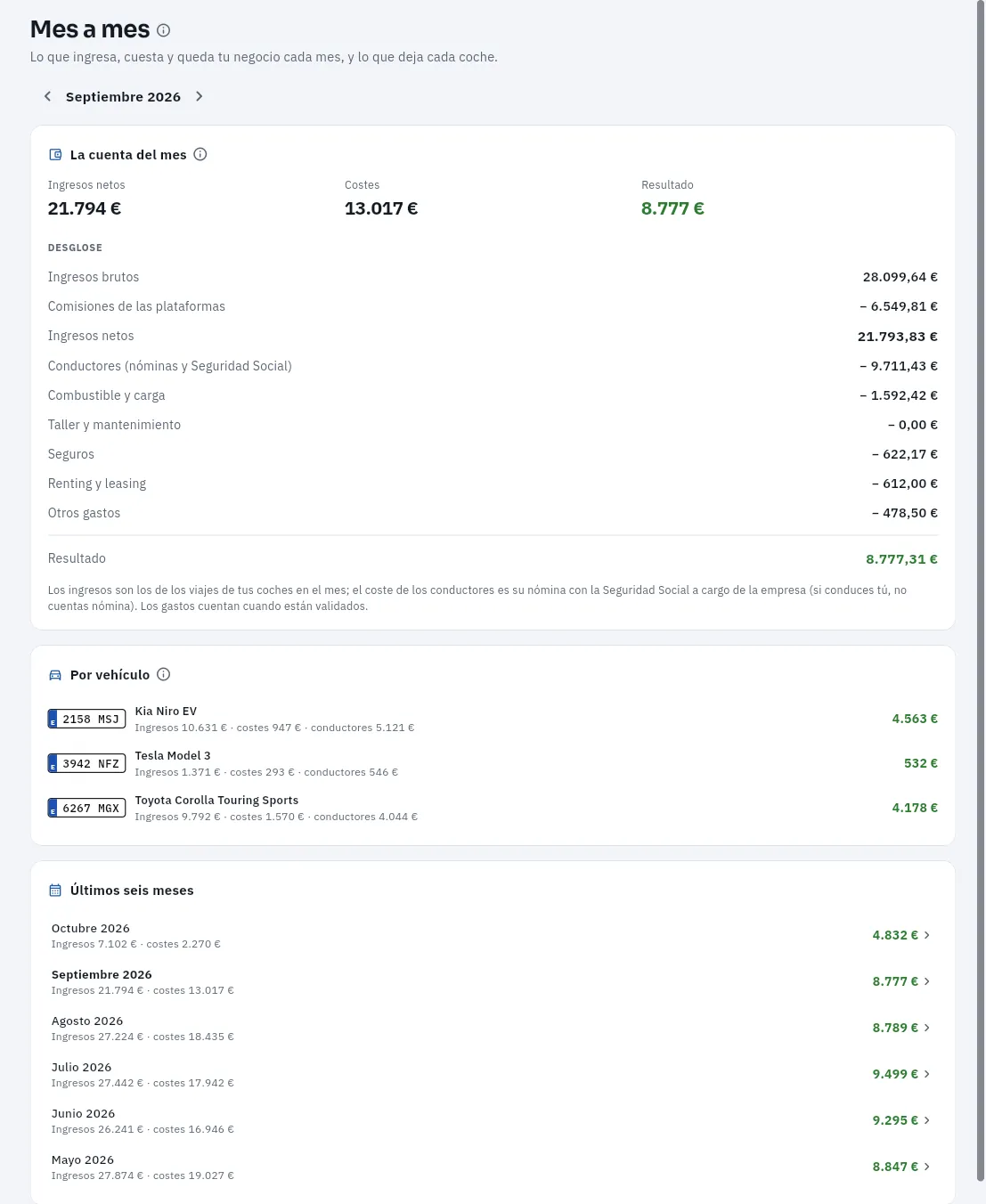
Task: Show info for La cuenta del mes
Action: [x=200, y=154]
